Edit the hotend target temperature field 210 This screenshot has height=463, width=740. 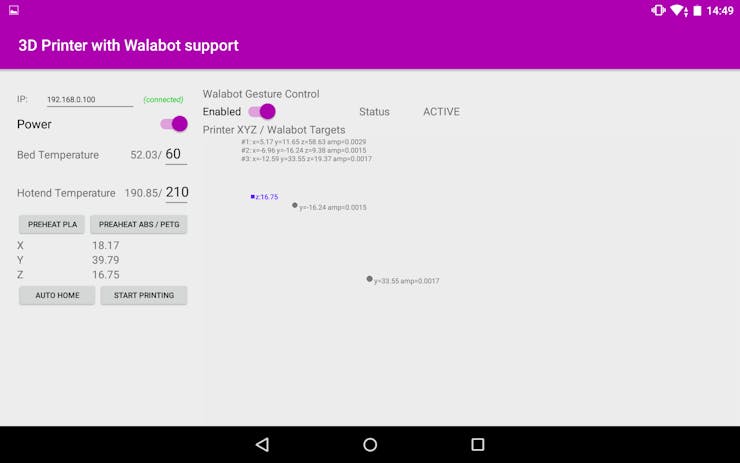click(177, 193)
